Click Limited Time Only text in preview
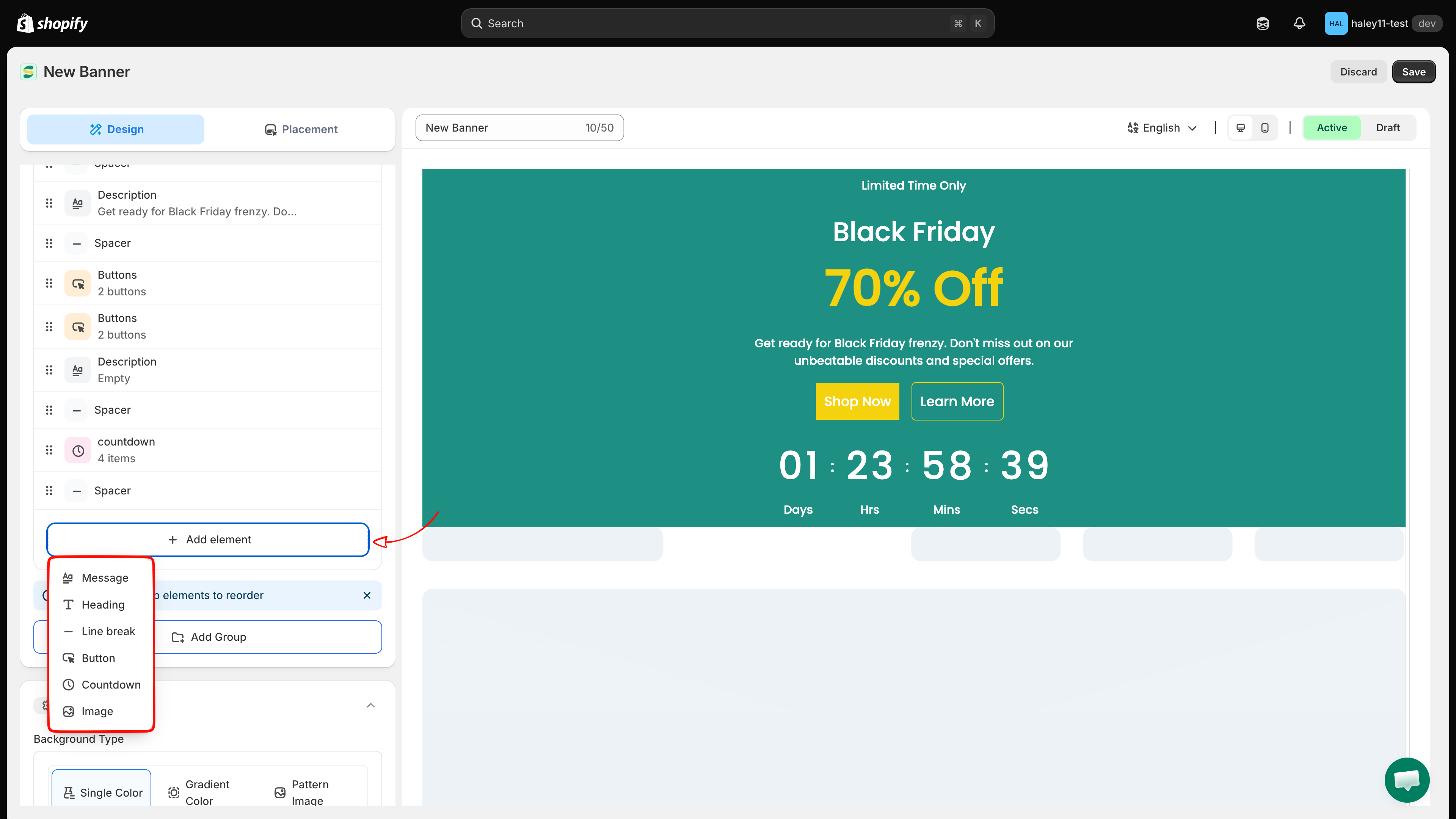 (913, 185)
